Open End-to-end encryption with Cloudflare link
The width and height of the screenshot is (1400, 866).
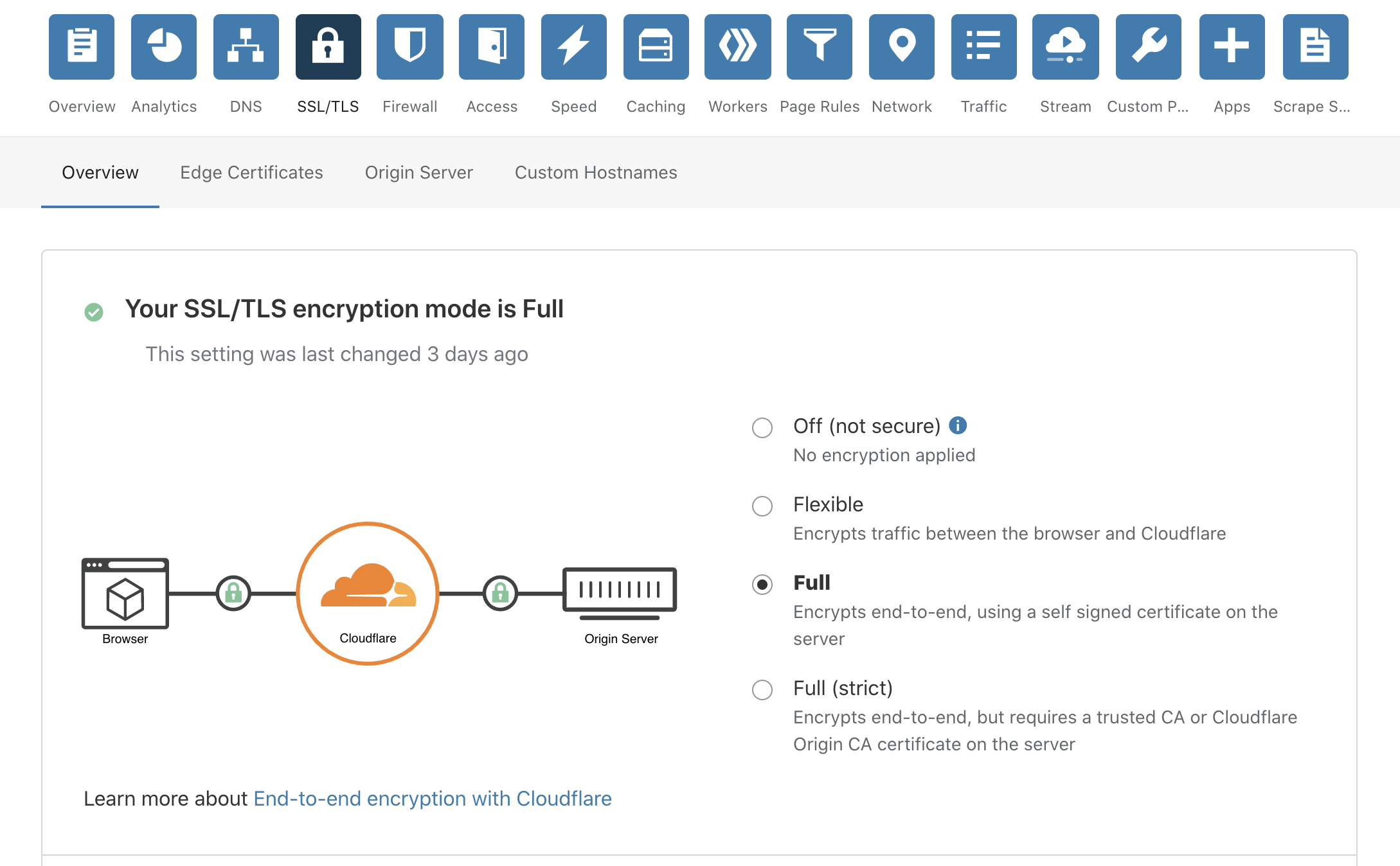click(x=433, y=798)
